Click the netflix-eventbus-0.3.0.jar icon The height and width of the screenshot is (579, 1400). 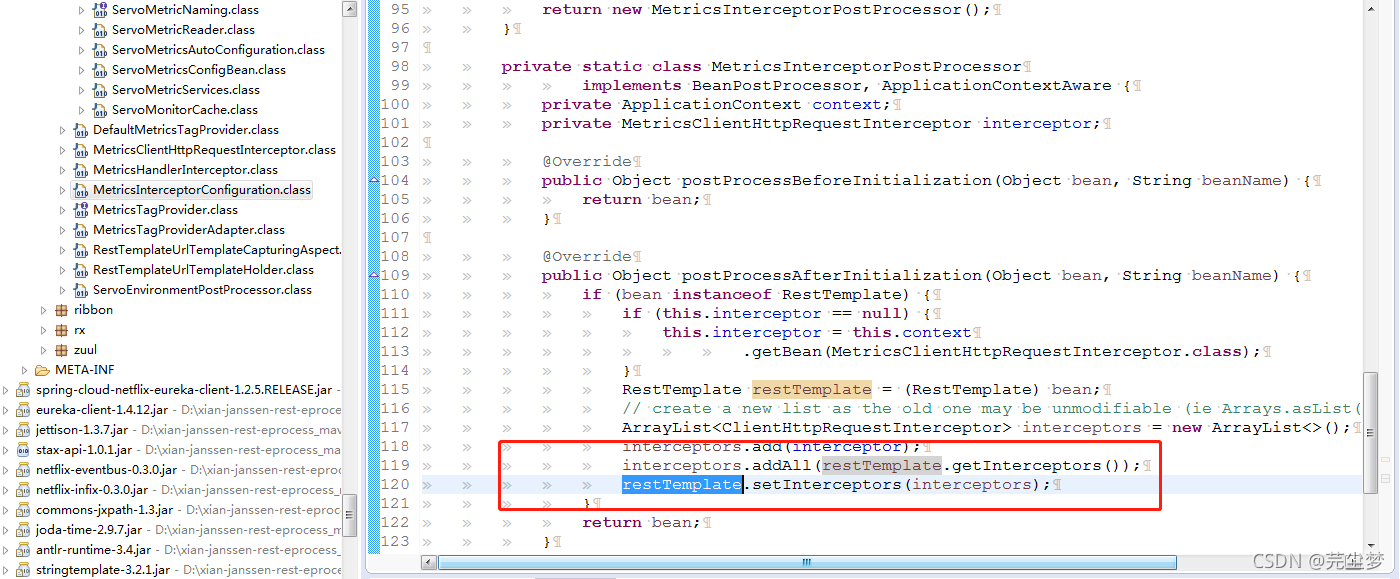point(24,470)
